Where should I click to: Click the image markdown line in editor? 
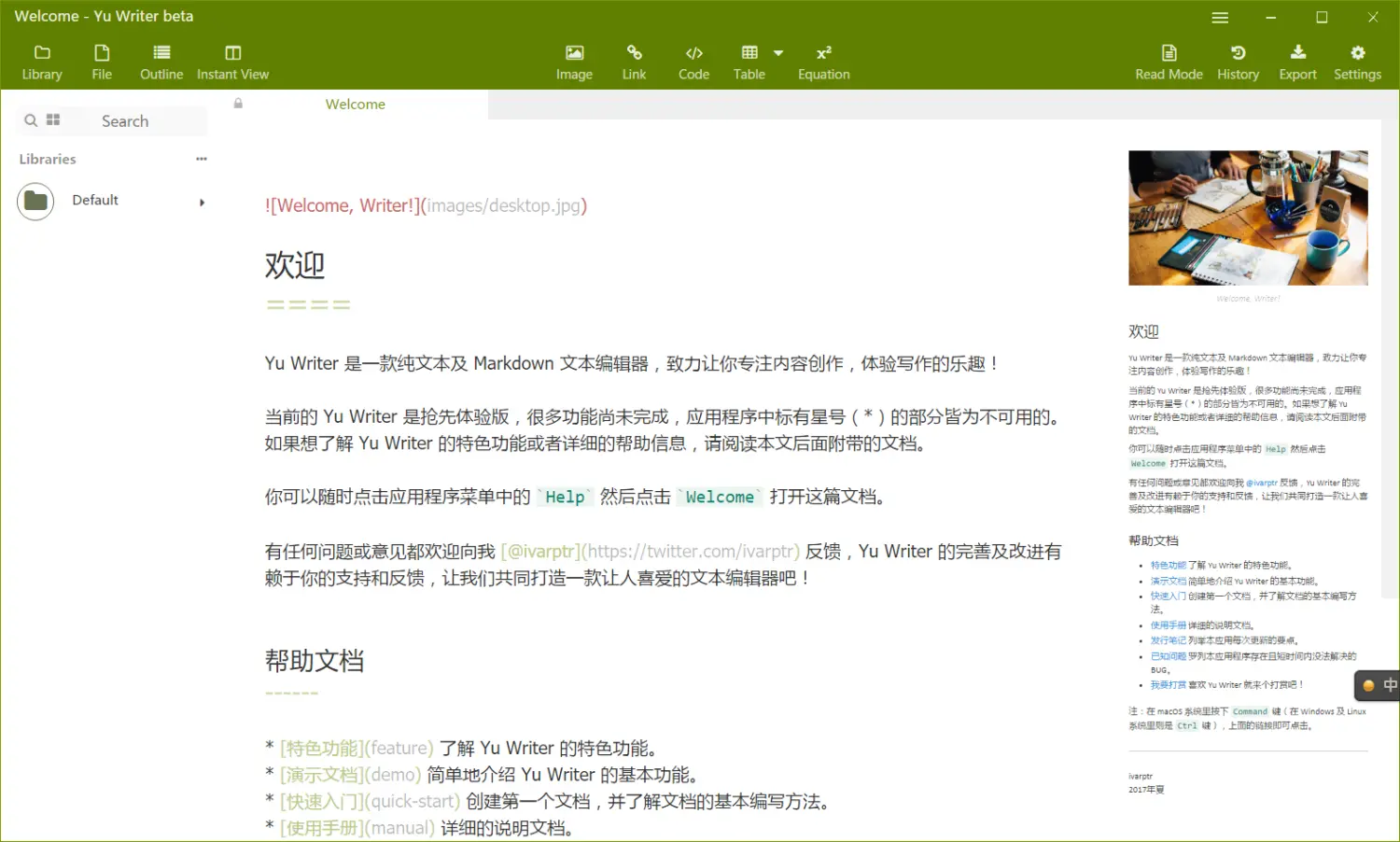[426, 205]
